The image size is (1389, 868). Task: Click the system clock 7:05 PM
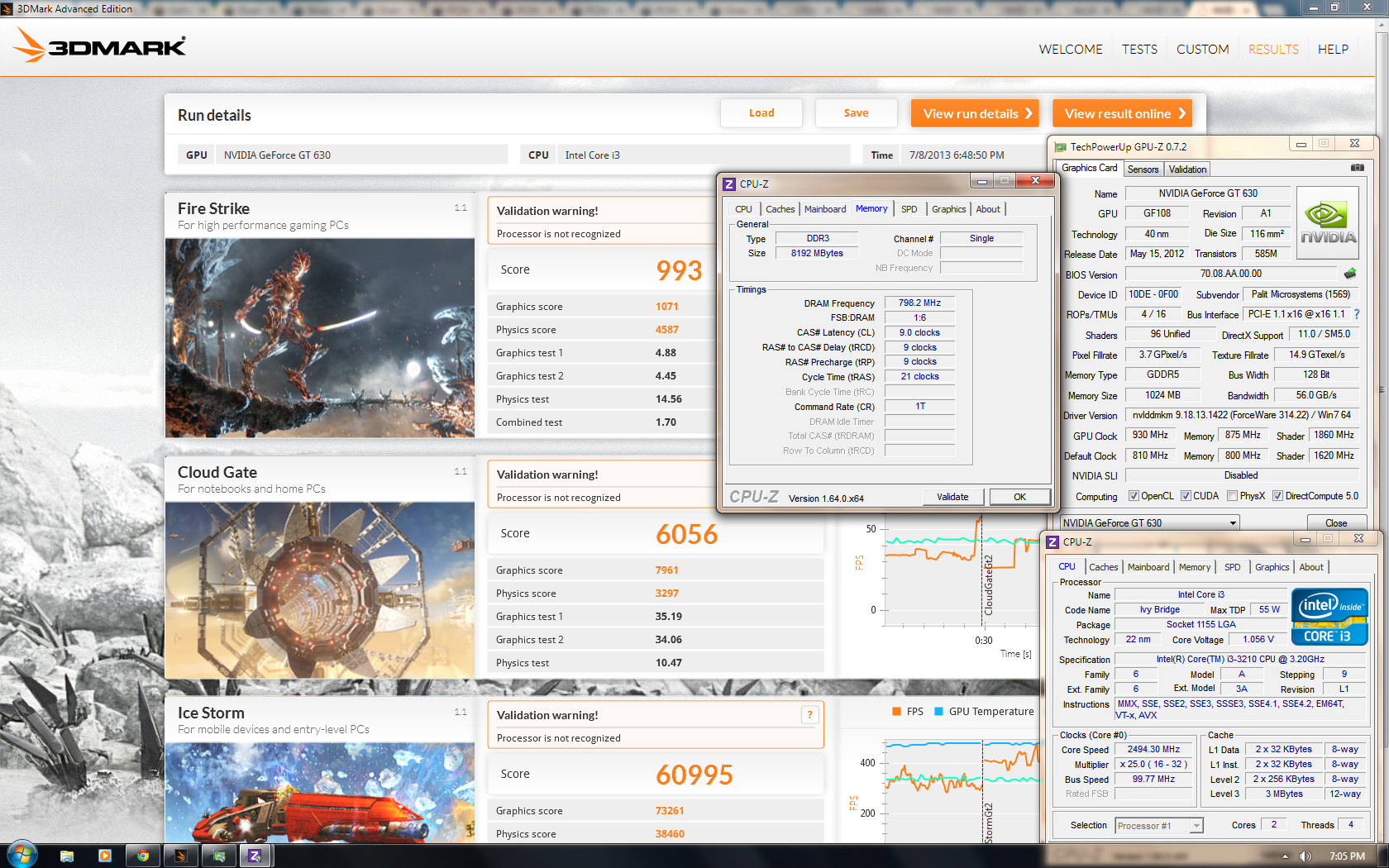(x=1347, y=856)
